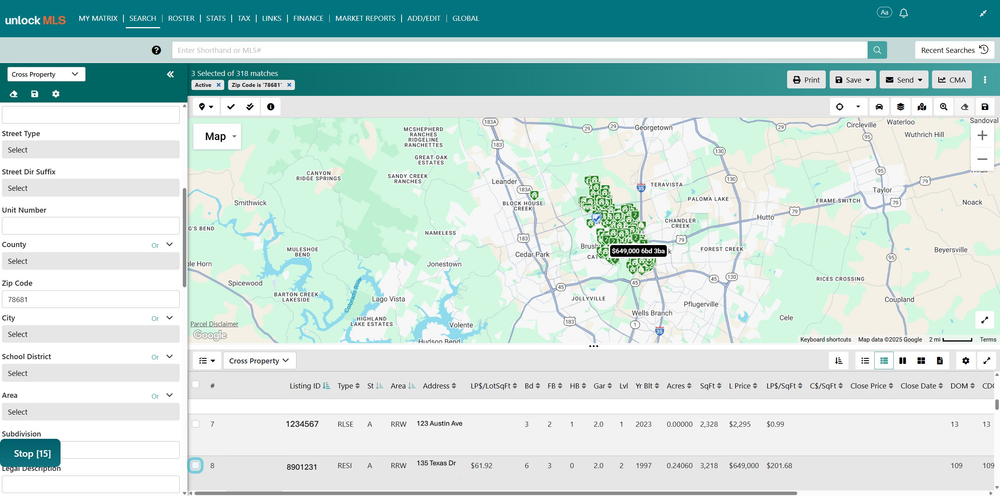
Task: Erase map shapes with the map eraser icon
Action: 964,106
